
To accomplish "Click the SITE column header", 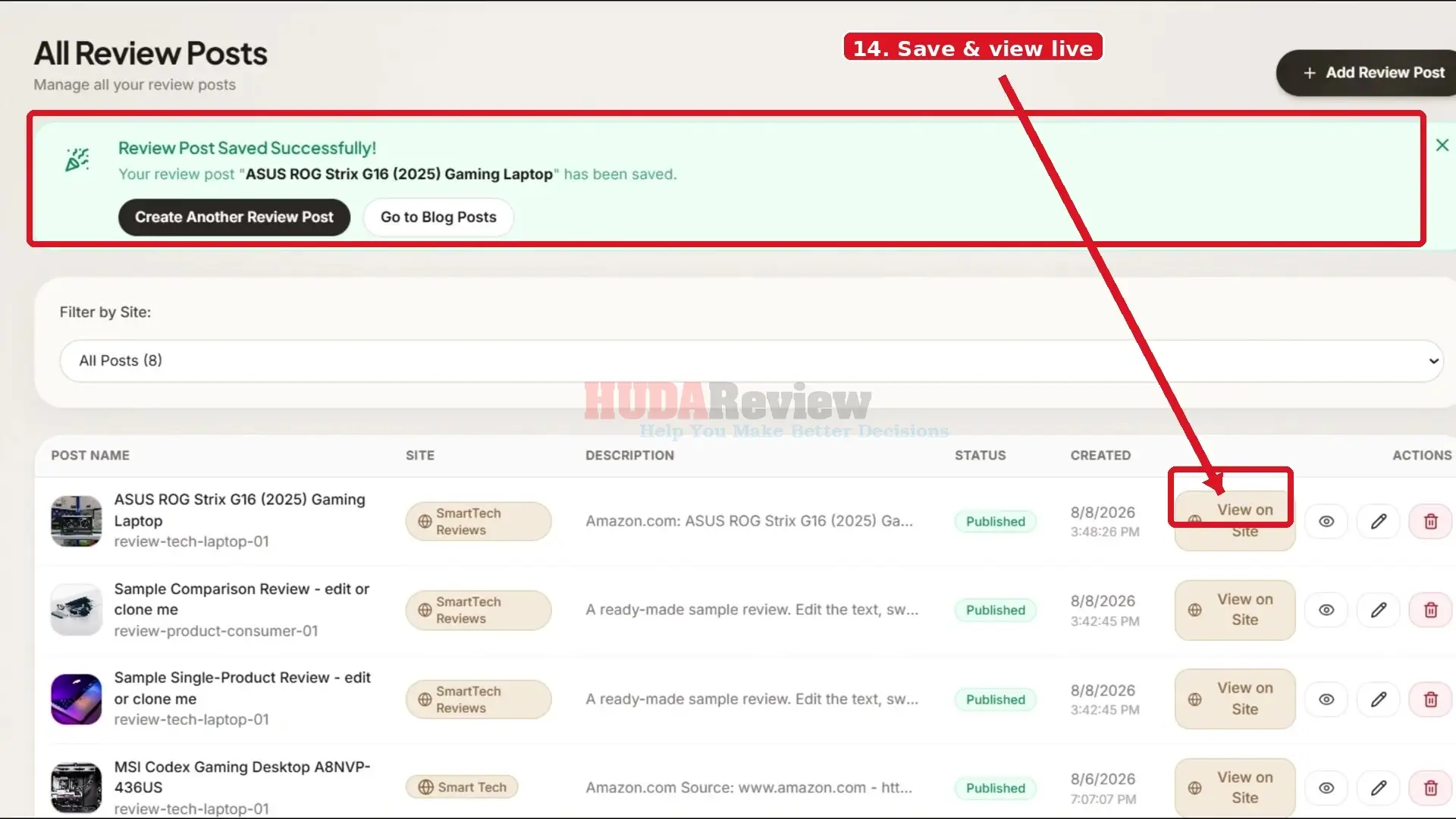I will (420, 455).
